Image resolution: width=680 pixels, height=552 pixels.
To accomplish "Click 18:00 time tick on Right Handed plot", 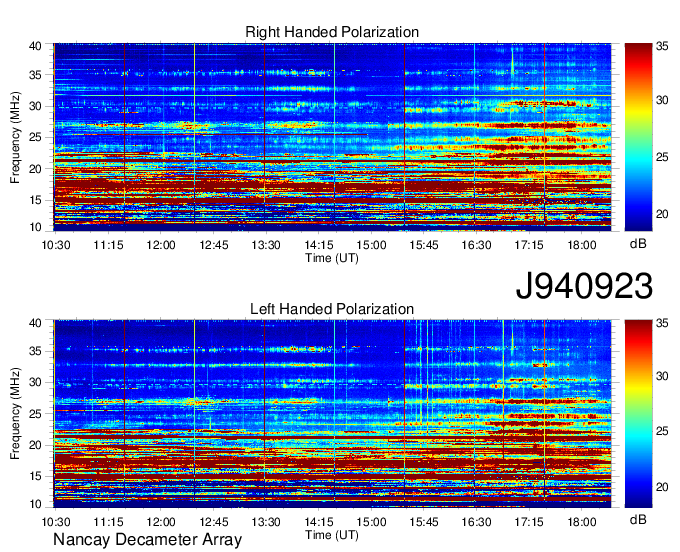I will [x=582, y=245].
